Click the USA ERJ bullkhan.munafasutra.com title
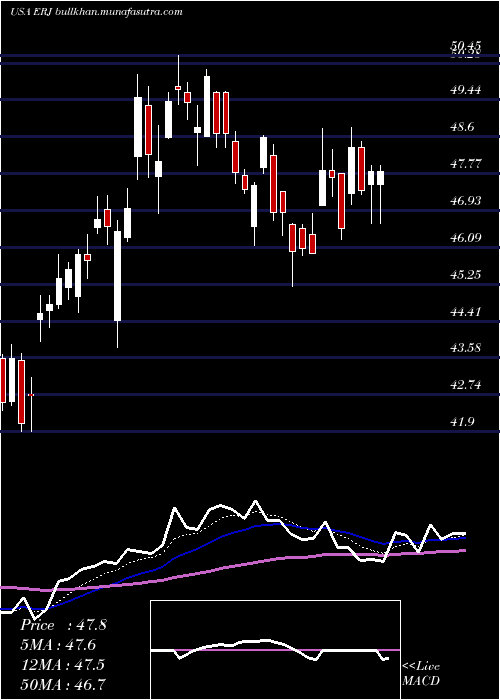This screenshot has height=700, width=500. click(96, 12)
